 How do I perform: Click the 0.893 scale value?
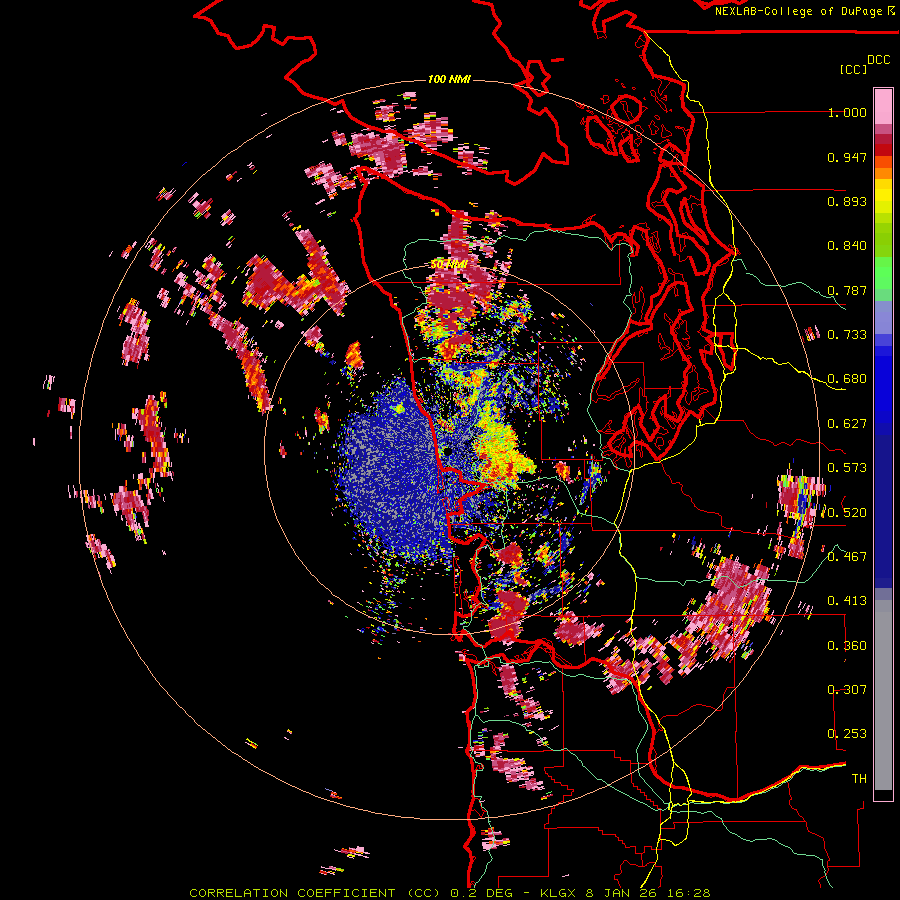coord(847,201)
